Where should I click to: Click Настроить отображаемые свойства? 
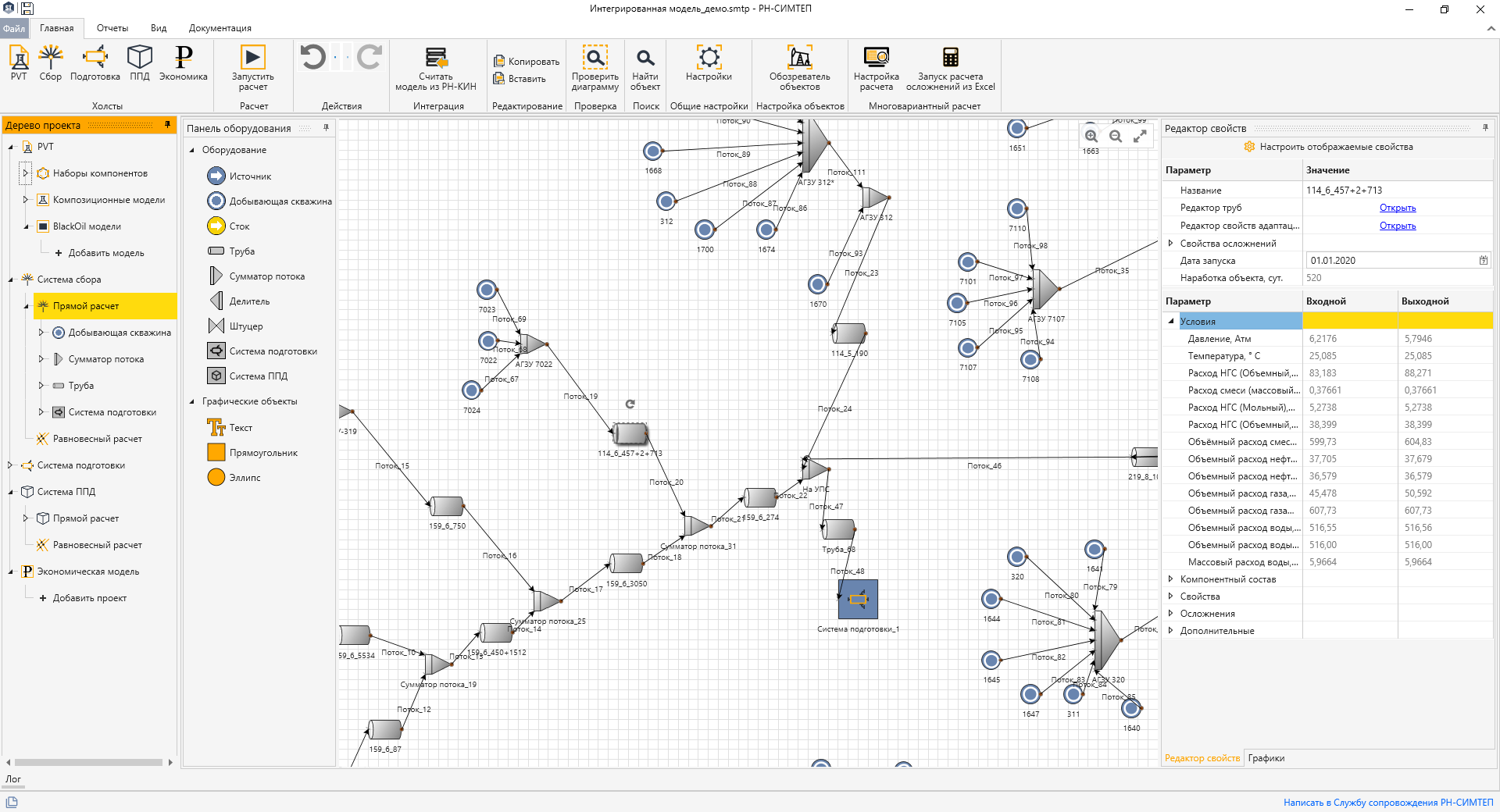1328,147
